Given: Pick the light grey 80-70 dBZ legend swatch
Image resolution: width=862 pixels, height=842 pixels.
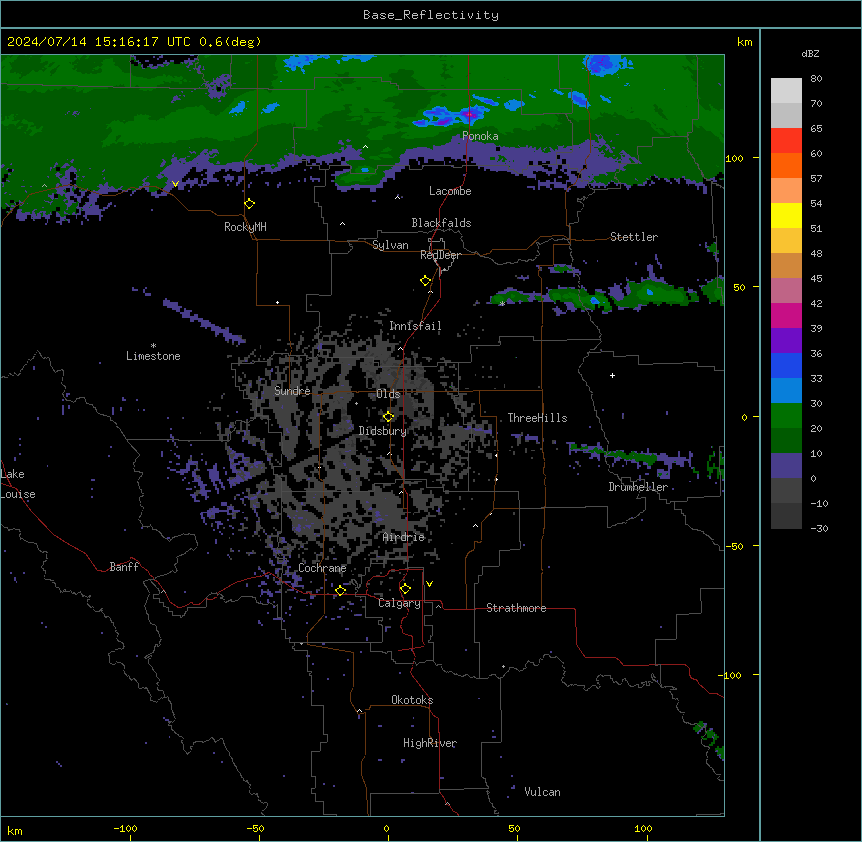Looking at the screenshot, I should coord(786,91).
